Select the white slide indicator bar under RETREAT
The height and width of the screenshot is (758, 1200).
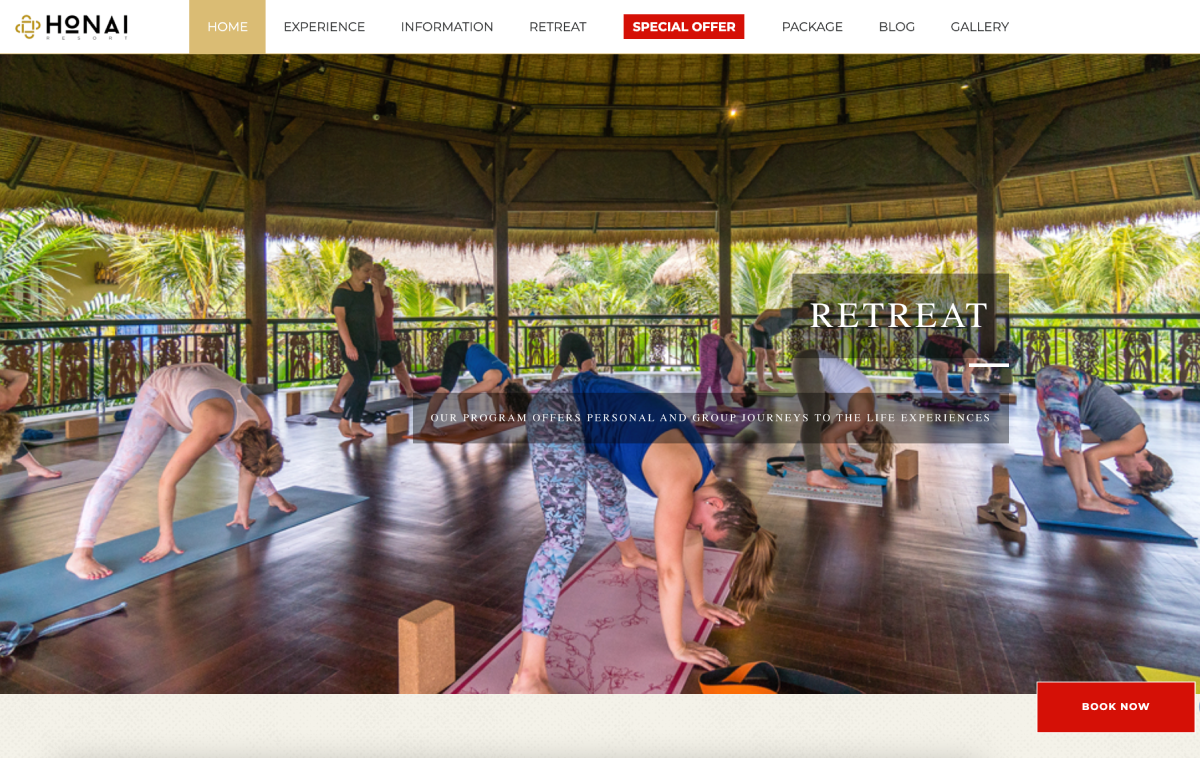point(988,365)
